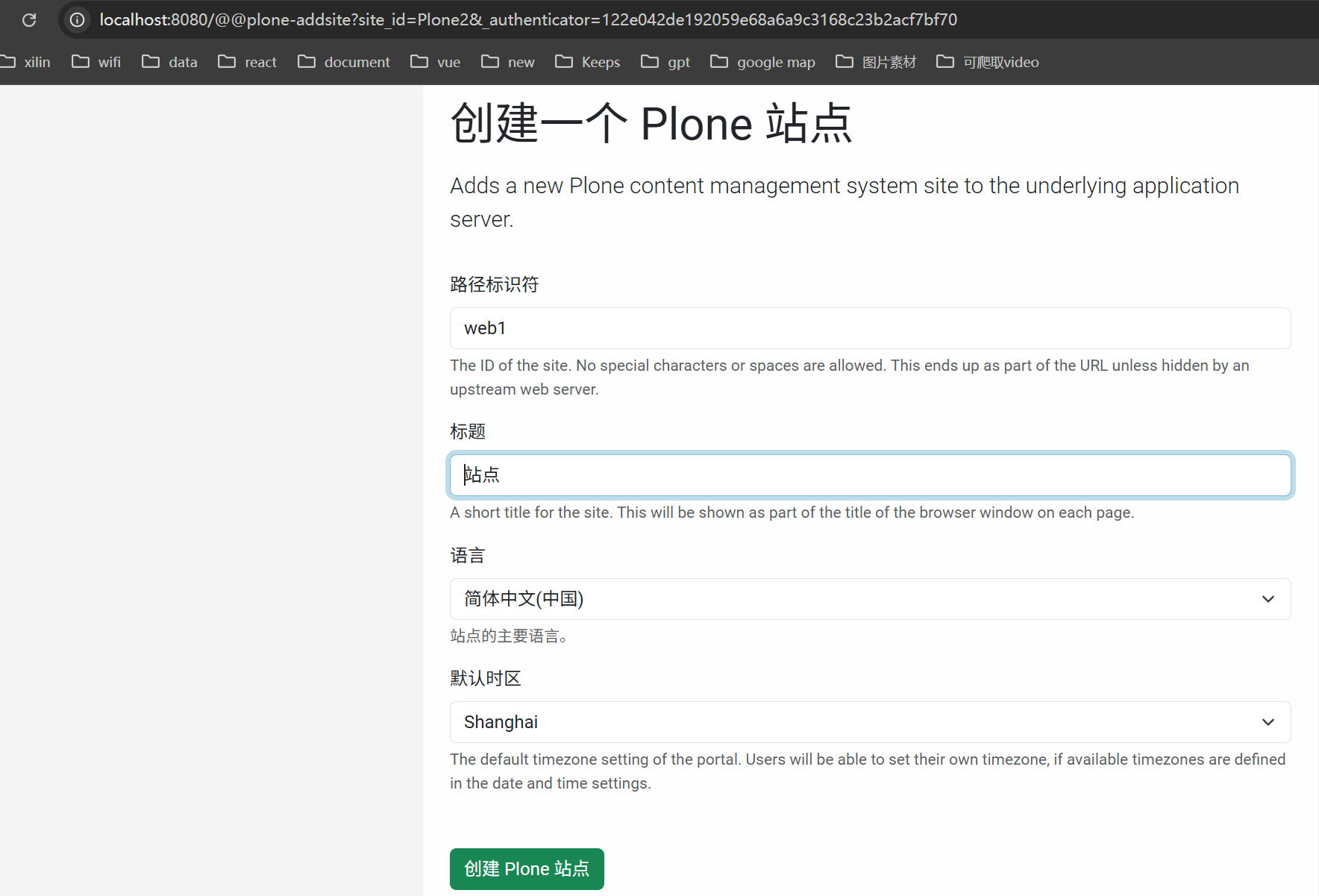The width and height of the screenshot is (1319, 896).
Task: Open the Keeps bookmark folder
Action: 588,62
